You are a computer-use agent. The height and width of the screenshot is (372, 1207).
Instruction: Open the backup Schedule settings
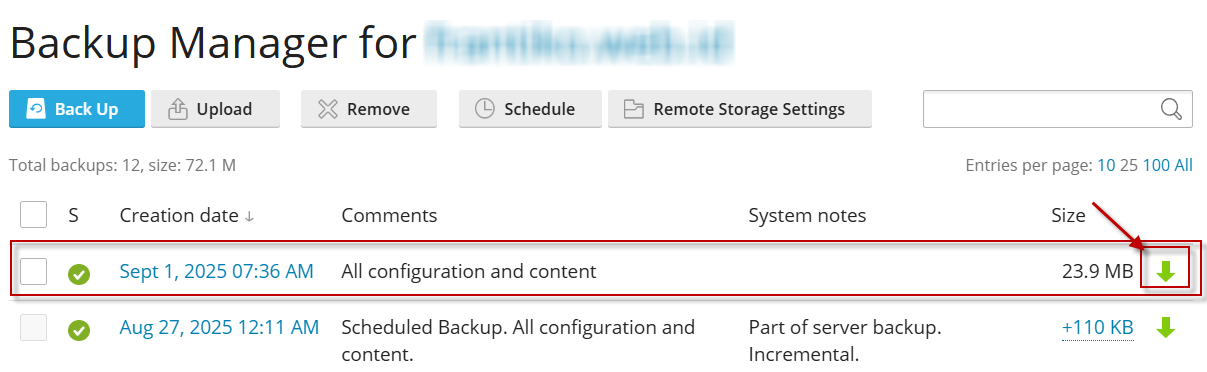tap(530, 109)
